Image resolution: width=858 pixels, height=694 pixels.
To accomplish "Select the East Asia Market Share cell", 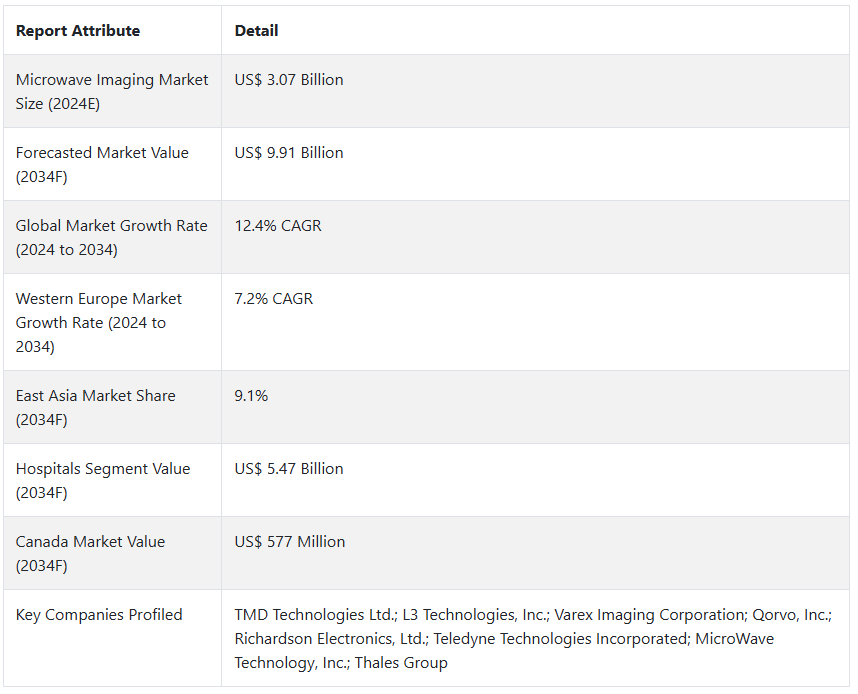I will (x=95, y=407).
